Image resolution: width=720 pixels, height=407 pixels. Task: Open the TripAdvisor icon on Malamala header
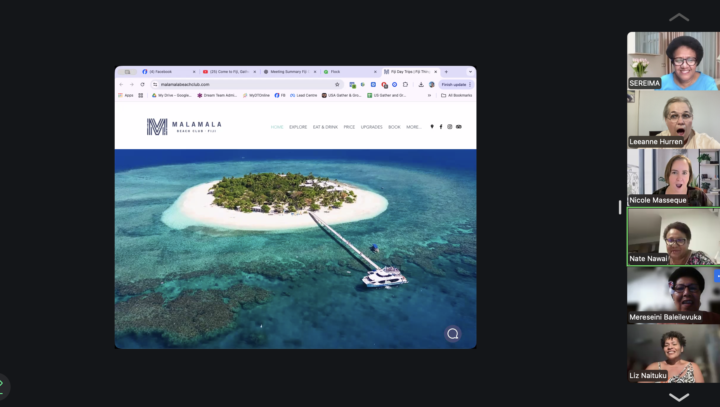pyautogui.click(x=459, y=127)
